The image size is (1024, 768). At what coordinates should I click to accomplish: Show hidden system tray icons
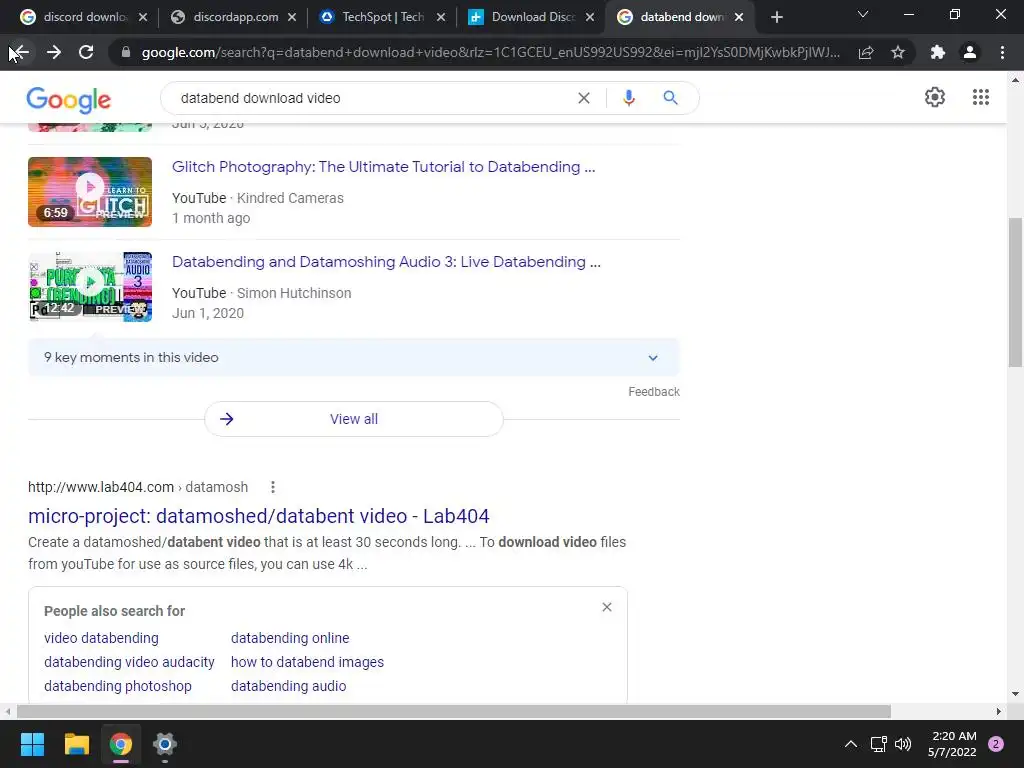851,744
